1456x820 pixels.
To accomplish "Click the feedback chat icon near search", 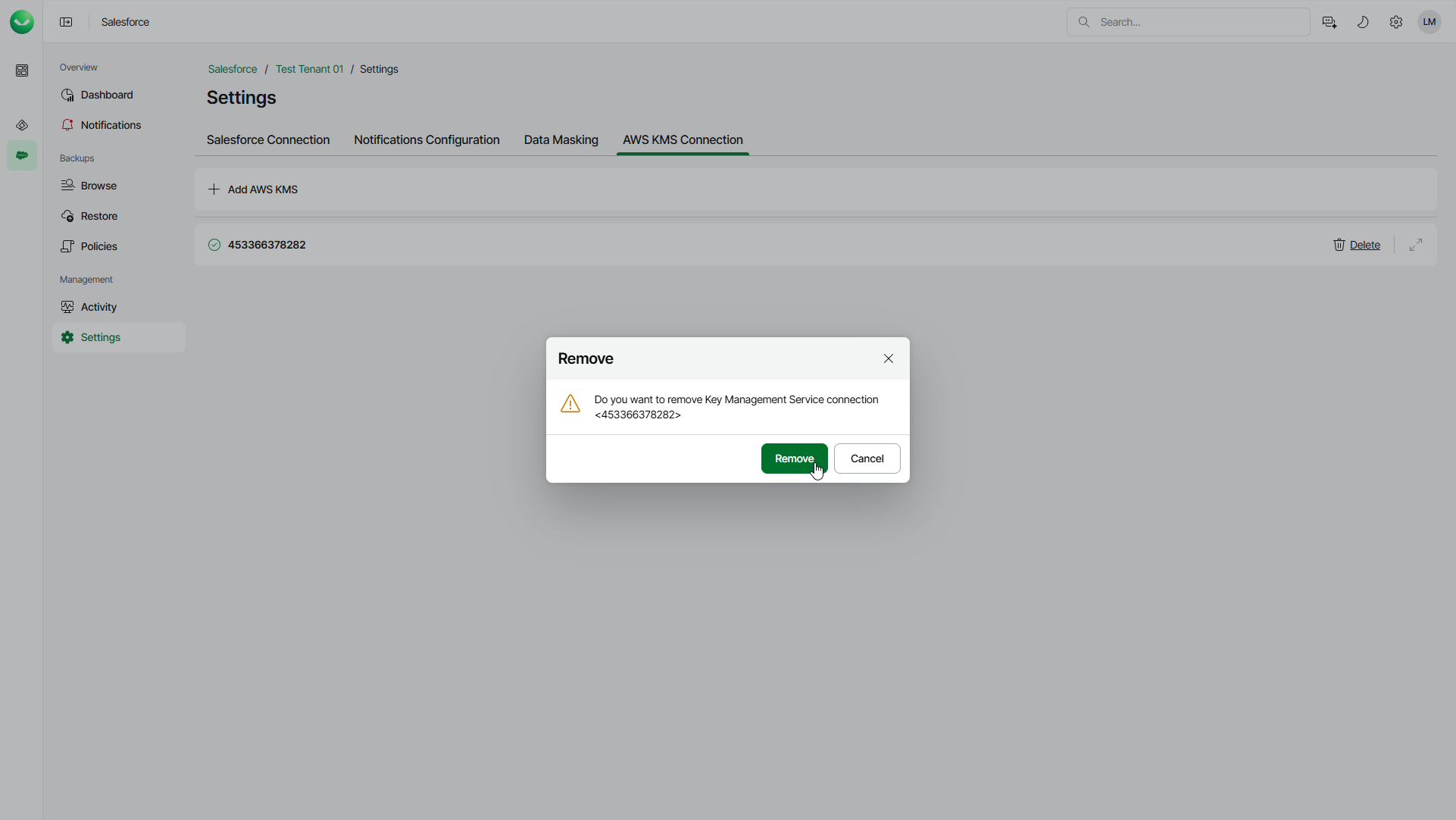I will click(1329, 22).
